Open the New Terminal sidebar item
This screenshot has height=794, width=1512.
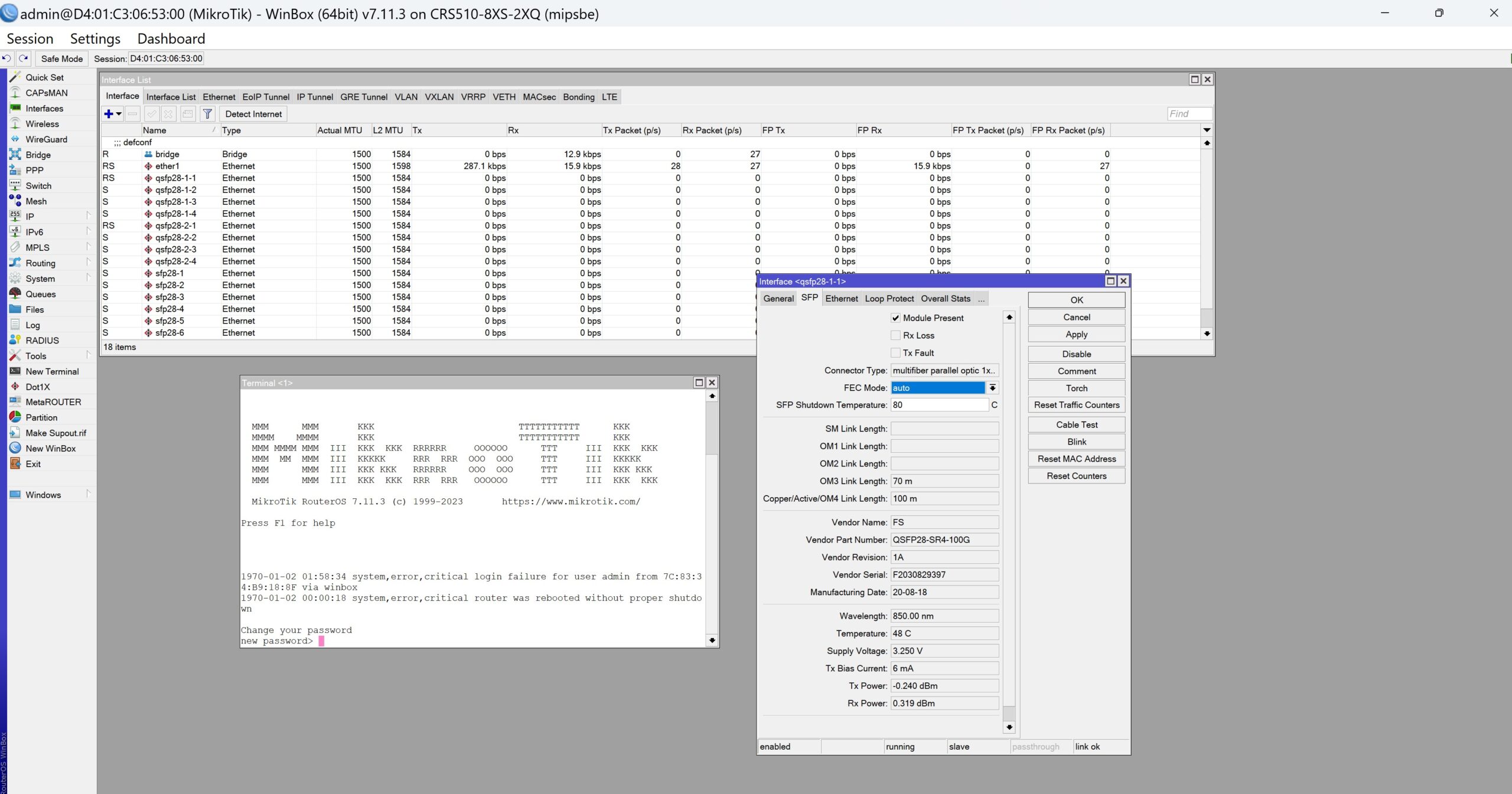coord(52,371)
